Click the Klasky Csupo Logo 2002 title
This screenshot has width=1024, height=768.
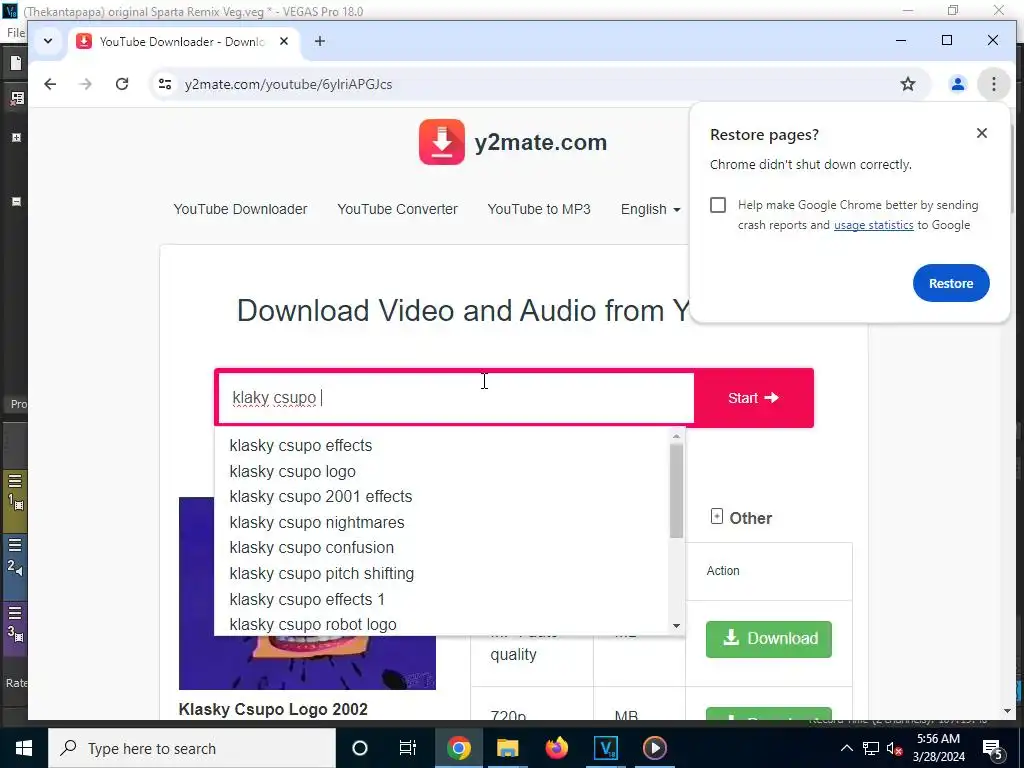click(273, 709)
